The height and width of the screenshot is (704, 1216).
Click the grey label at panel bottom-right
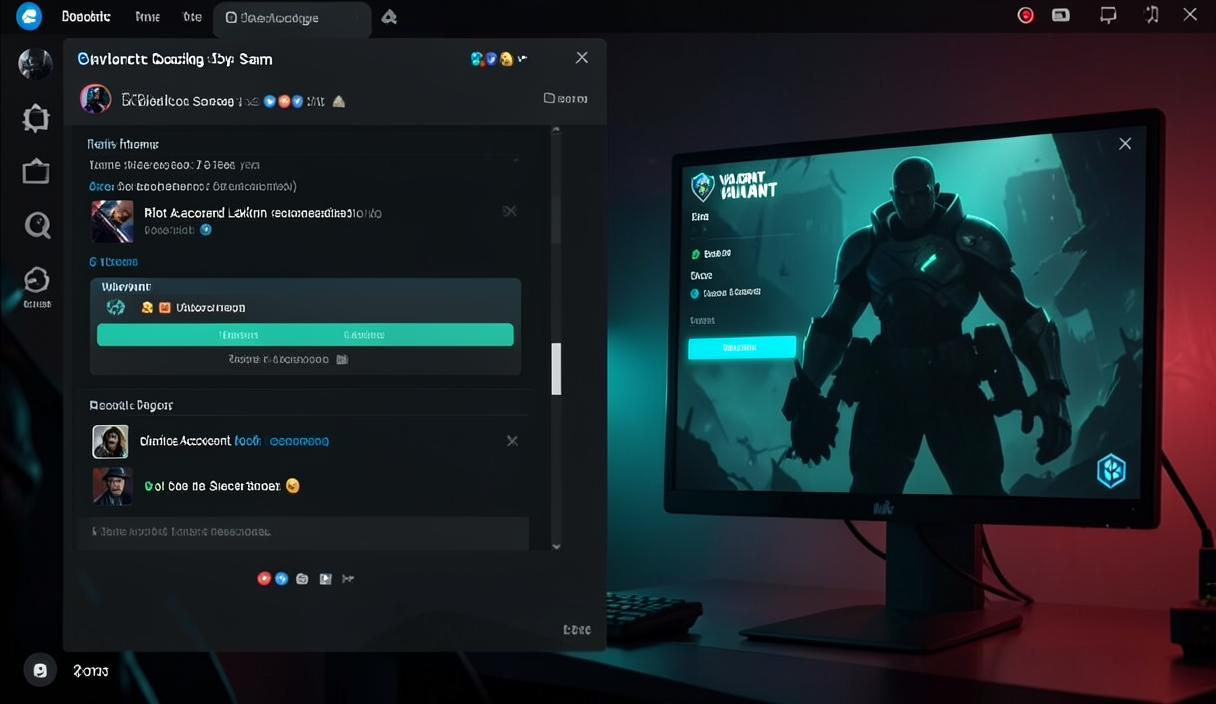pyautogui.click(x=577, y=630)
